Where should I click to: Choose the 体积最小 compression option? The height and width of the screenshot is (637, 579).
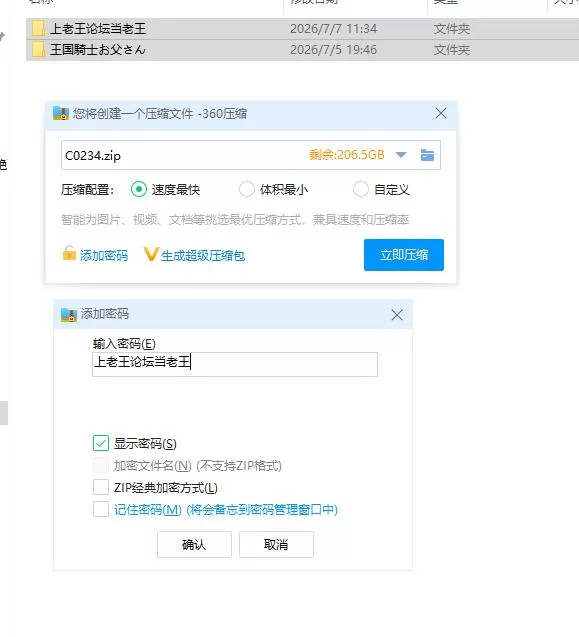pos(247,189)
